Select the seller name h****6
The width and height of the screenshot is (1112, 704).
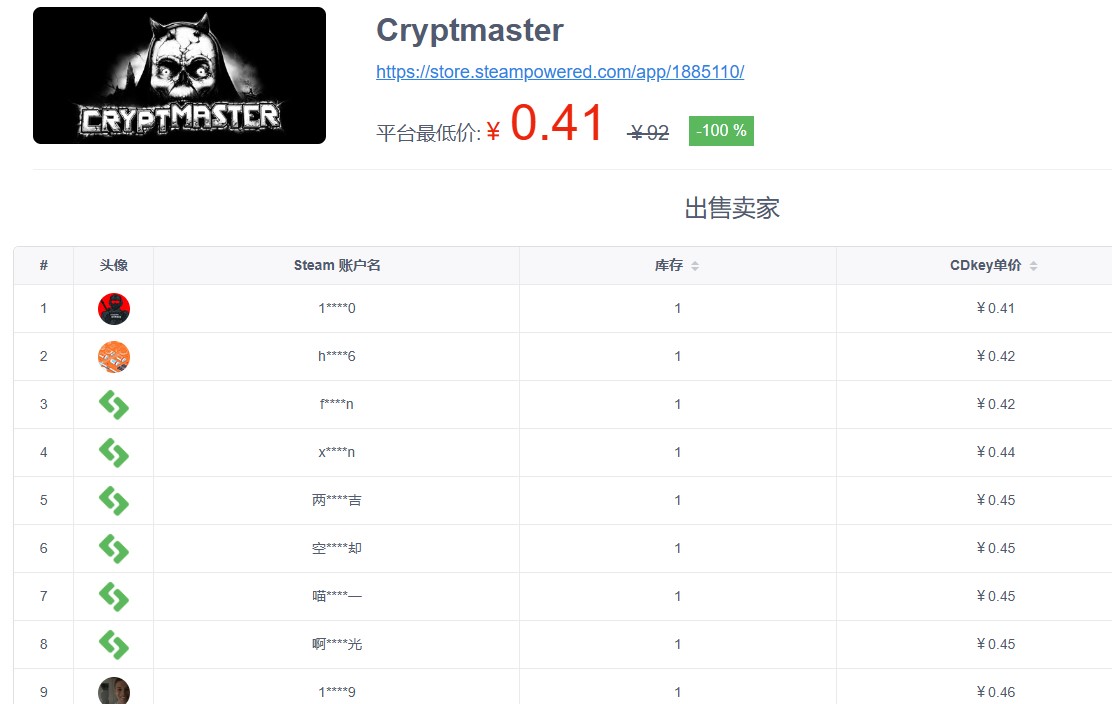tap(337, 357)
